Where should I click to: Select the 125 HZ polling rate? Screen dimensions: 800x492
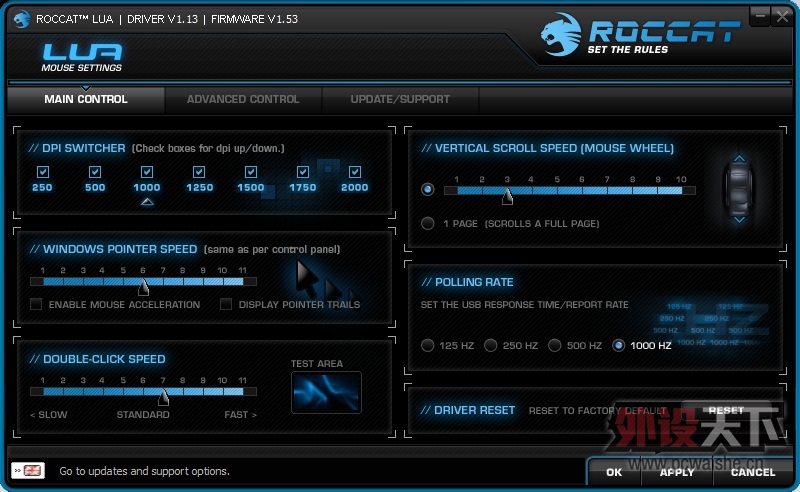click(428, 346)
